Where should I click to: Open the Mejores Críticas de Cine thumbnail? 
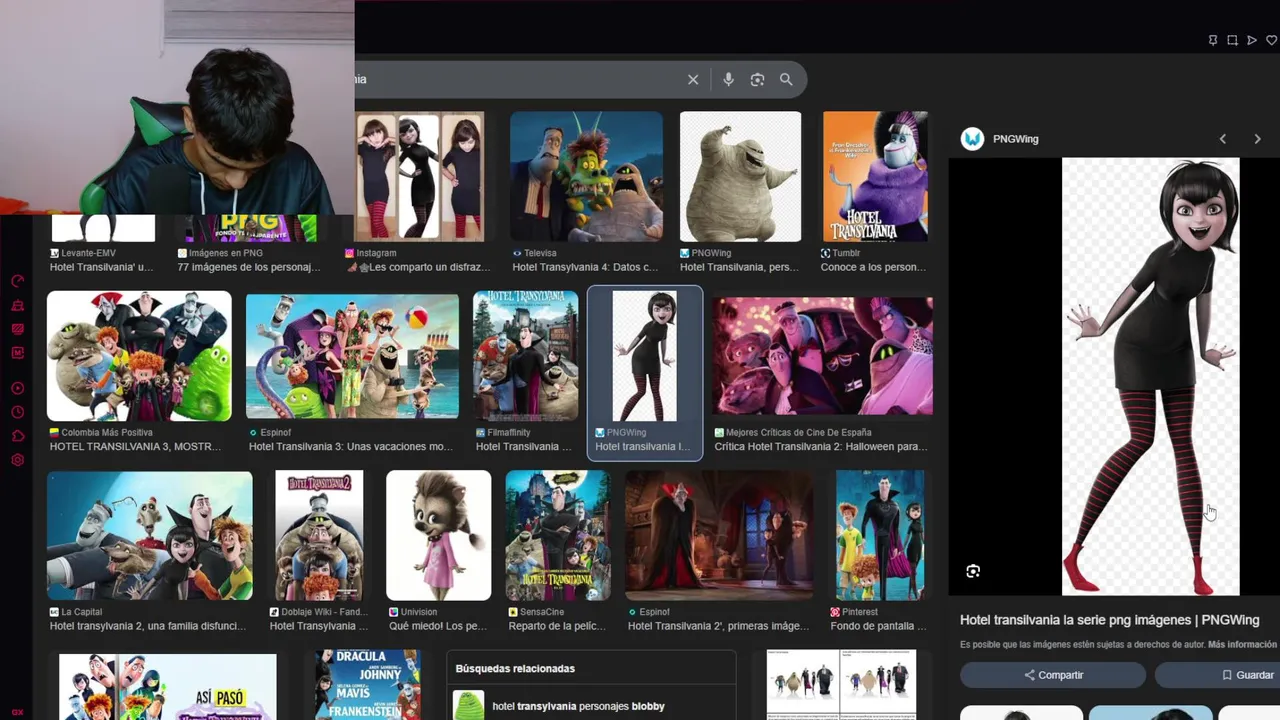(x=822, y=356)
